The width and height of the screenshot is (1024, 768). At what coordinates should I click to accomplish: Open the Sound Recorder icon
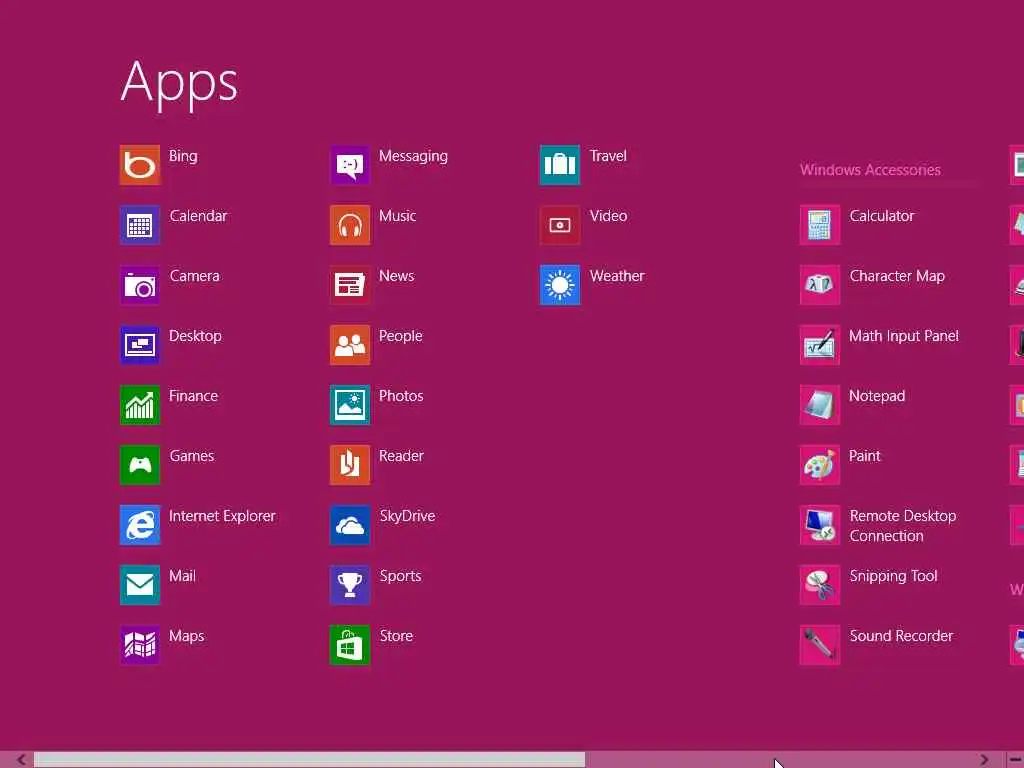(820, 645)
